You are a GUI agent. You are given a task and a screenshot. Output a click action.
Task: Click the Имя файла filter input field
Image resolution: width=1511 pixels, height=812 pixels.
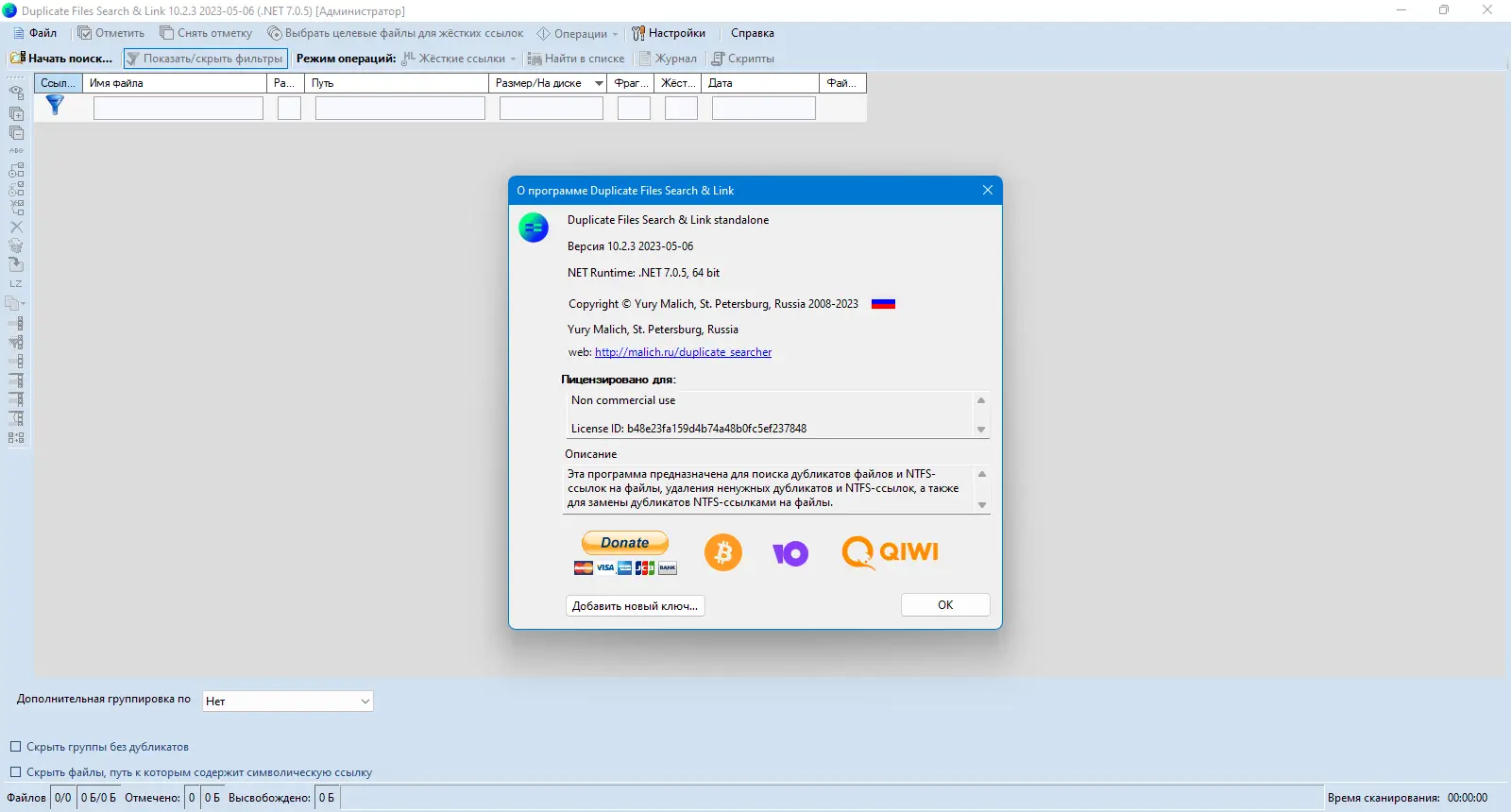(x=178, y=108)
